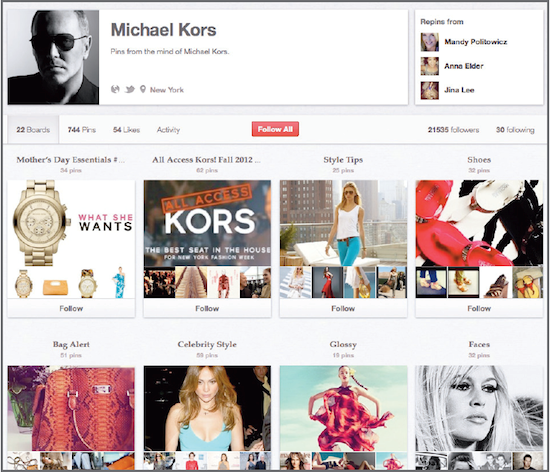Open Jina Lee profile name
The width and height of the screenshot is (550, 472).
459,90
